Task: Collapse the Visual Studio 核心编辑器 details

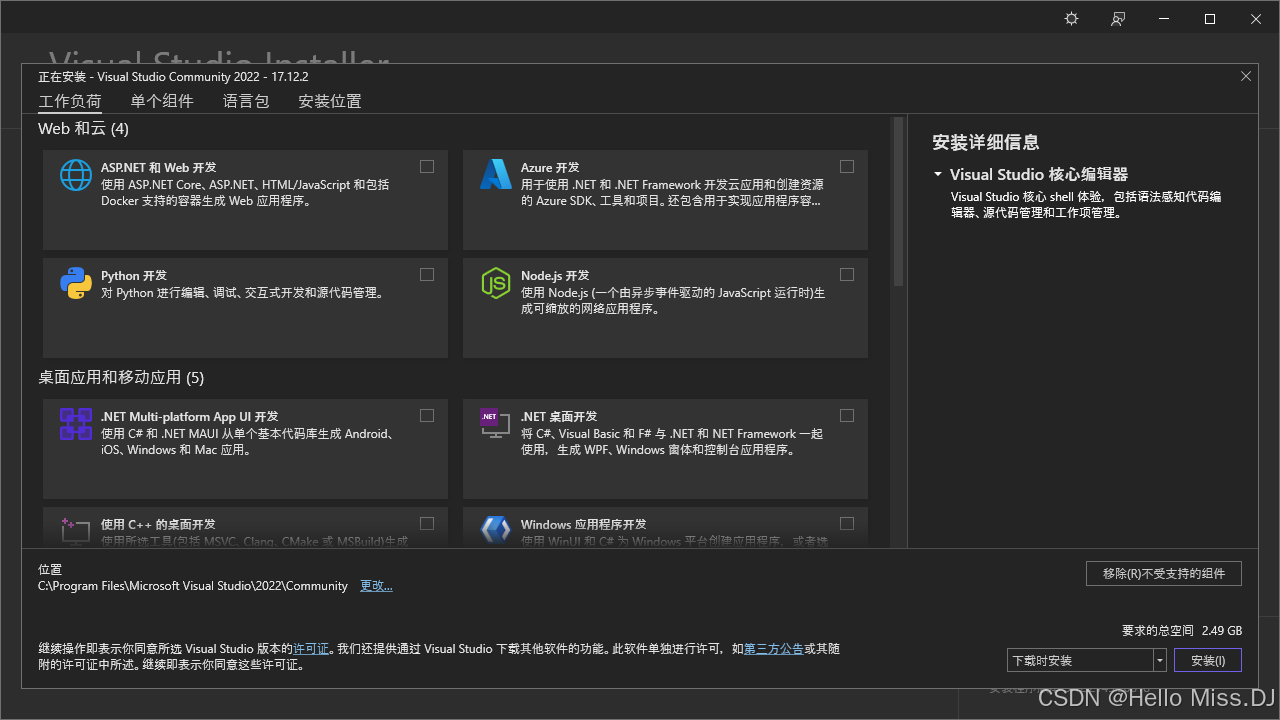Action: click(938, 174)
